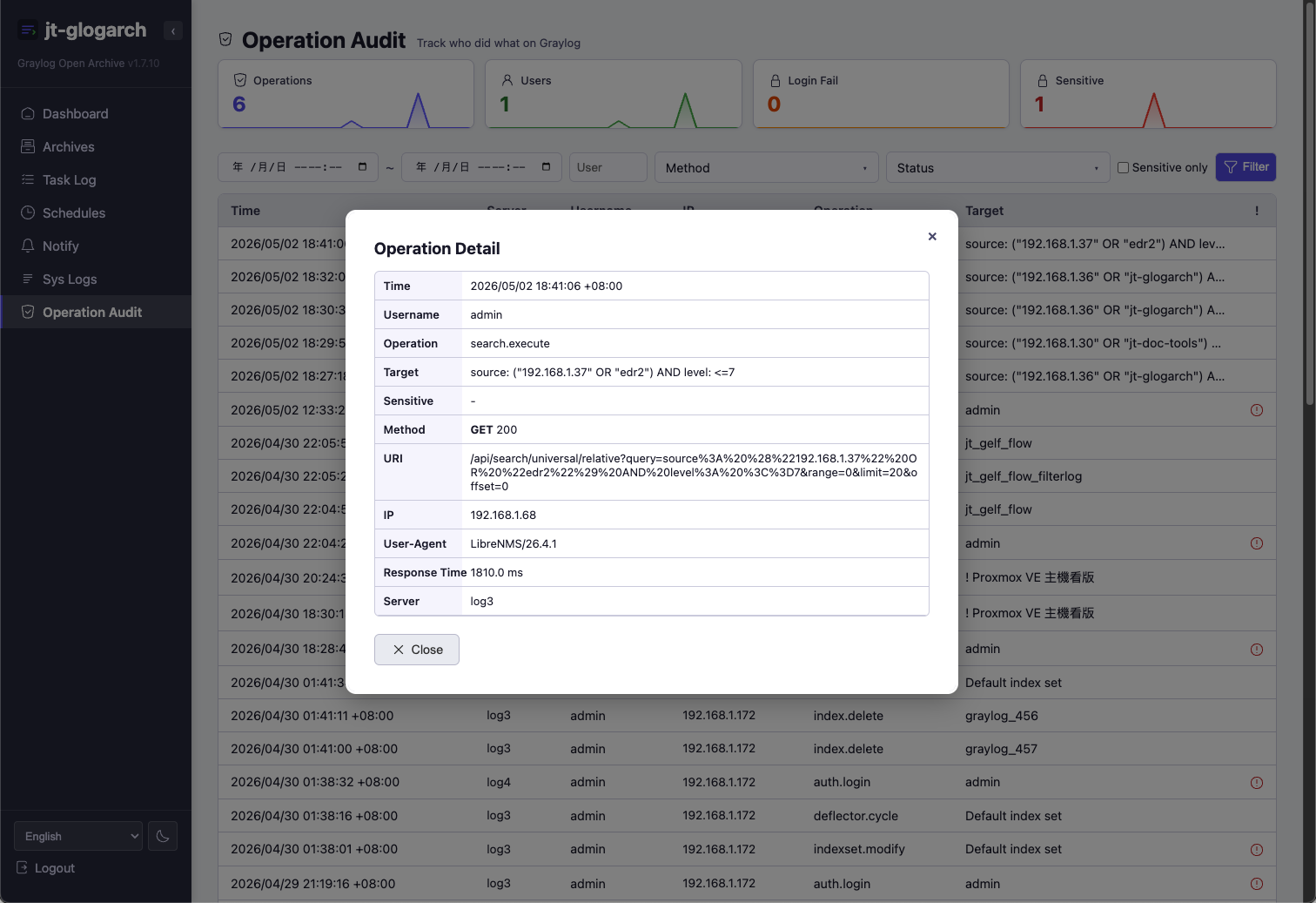
Task: Click the warning icon on indexset.modify row
Action: coord(1257,850)
